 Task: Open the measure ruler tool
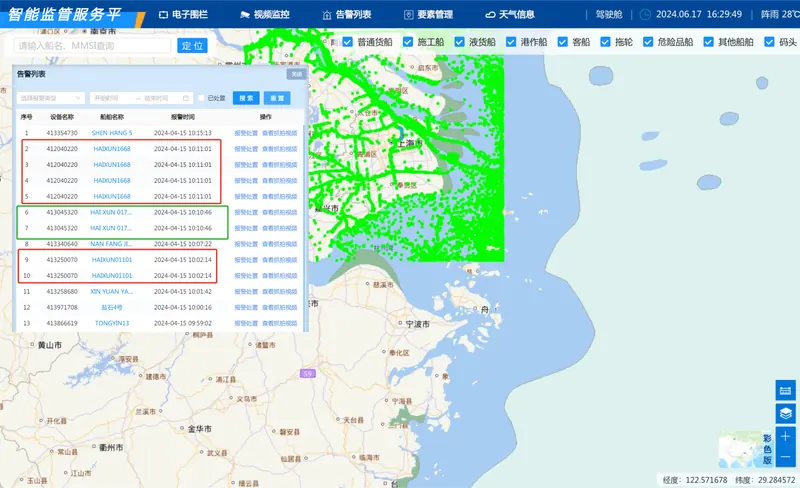(x=785, y=391)
